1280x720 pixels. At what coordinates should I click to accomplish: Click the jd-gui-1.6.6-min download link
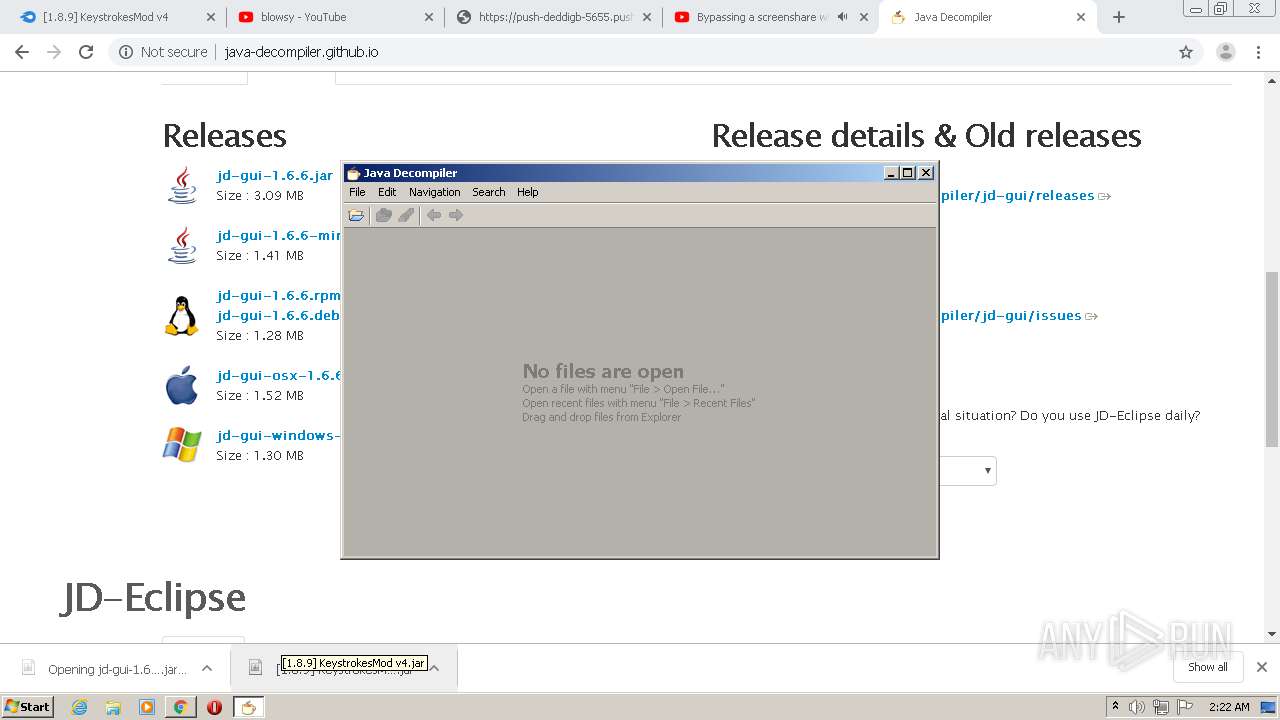tap(279, 235)
